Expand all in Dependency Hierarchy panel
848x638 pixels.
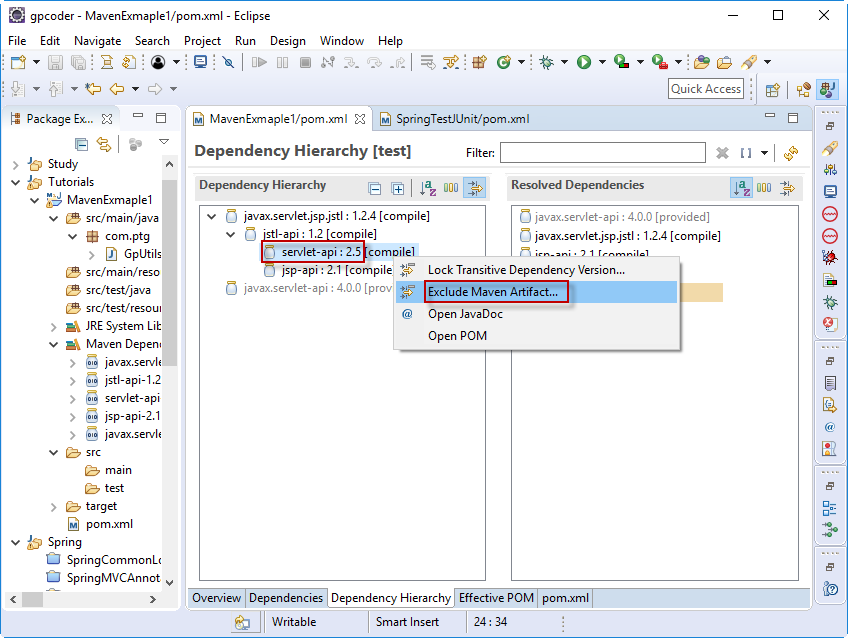click(x=397, y=188)
